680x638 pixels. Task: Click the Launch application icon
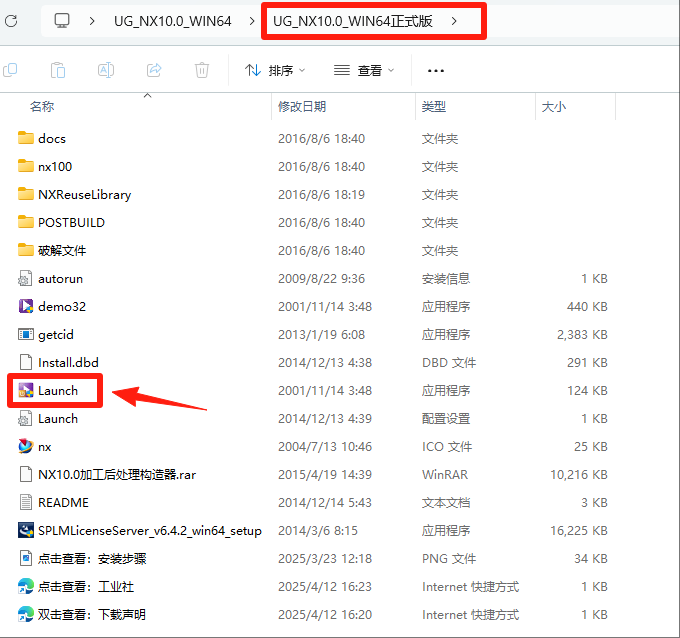tap(26, 390)
